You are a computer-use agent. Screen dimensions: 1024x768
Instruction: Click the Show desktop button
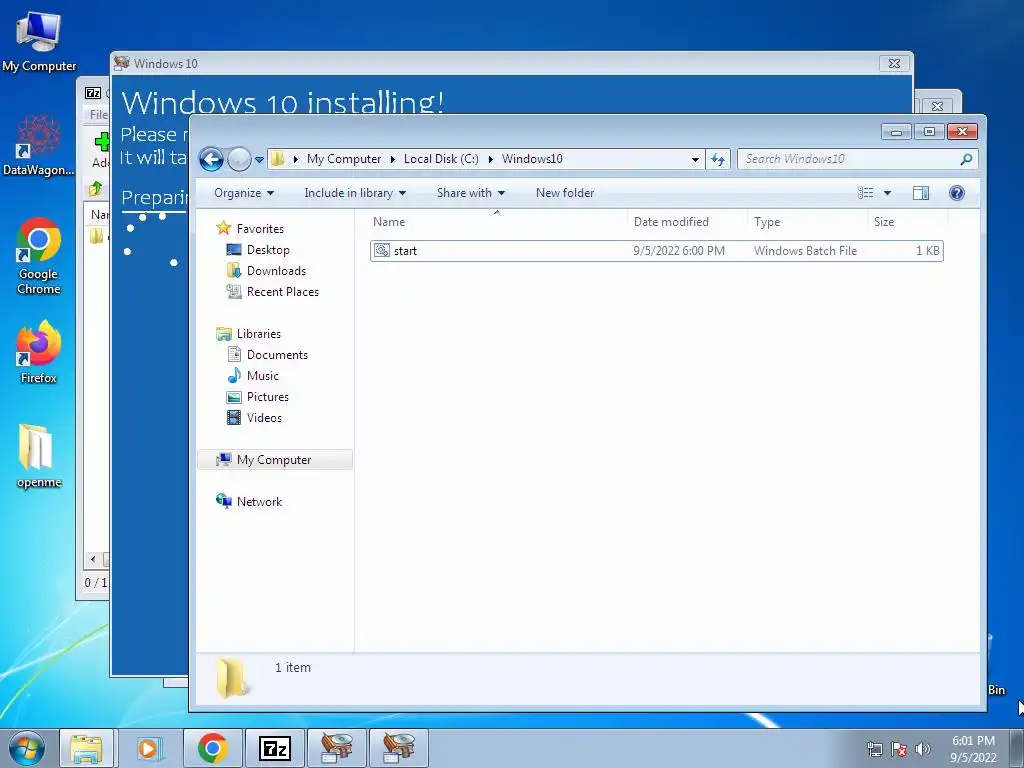point(1017,748)
